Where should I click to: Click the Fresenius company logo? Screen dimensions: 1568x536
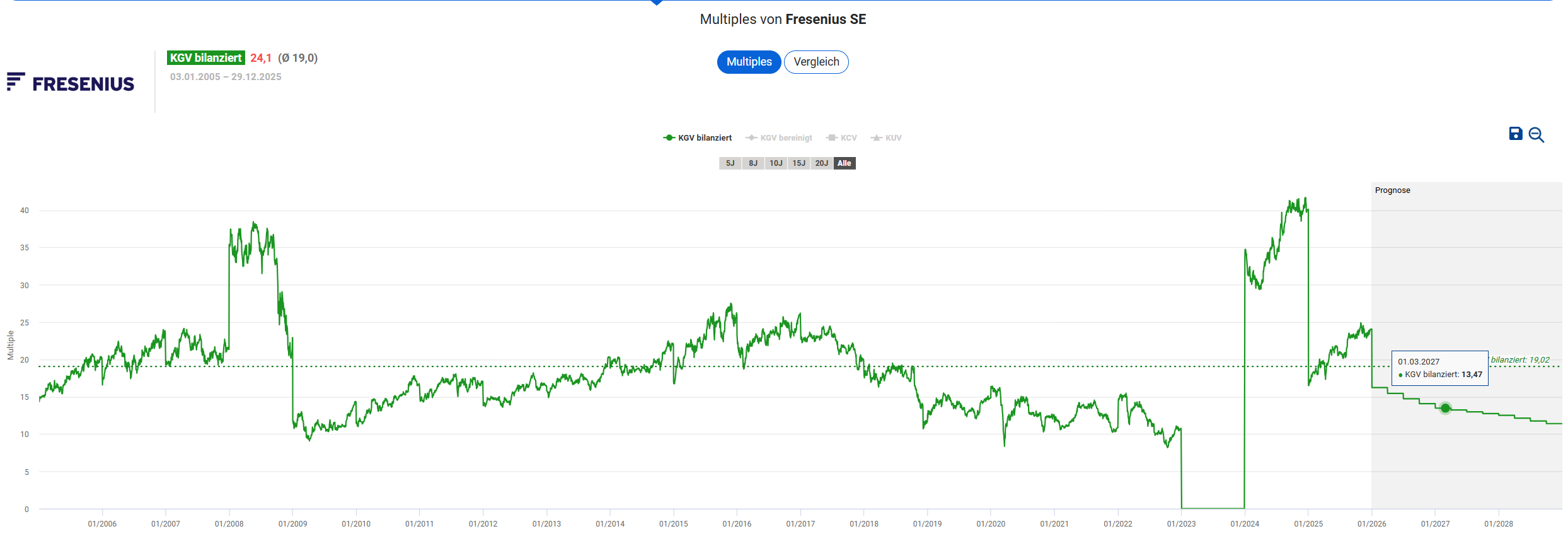click(x=71, y=83)
